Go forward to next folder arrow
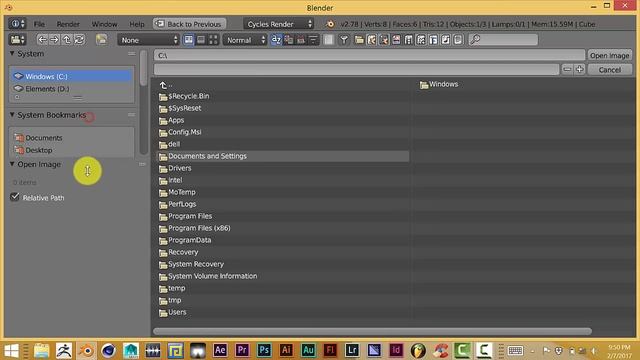Viewport: 640px width, 360px height. pos(54,40)
